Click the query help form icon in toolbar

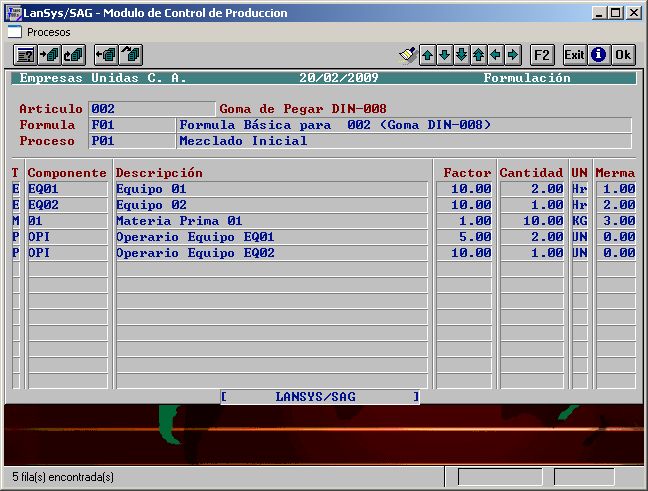coord(25,55)
